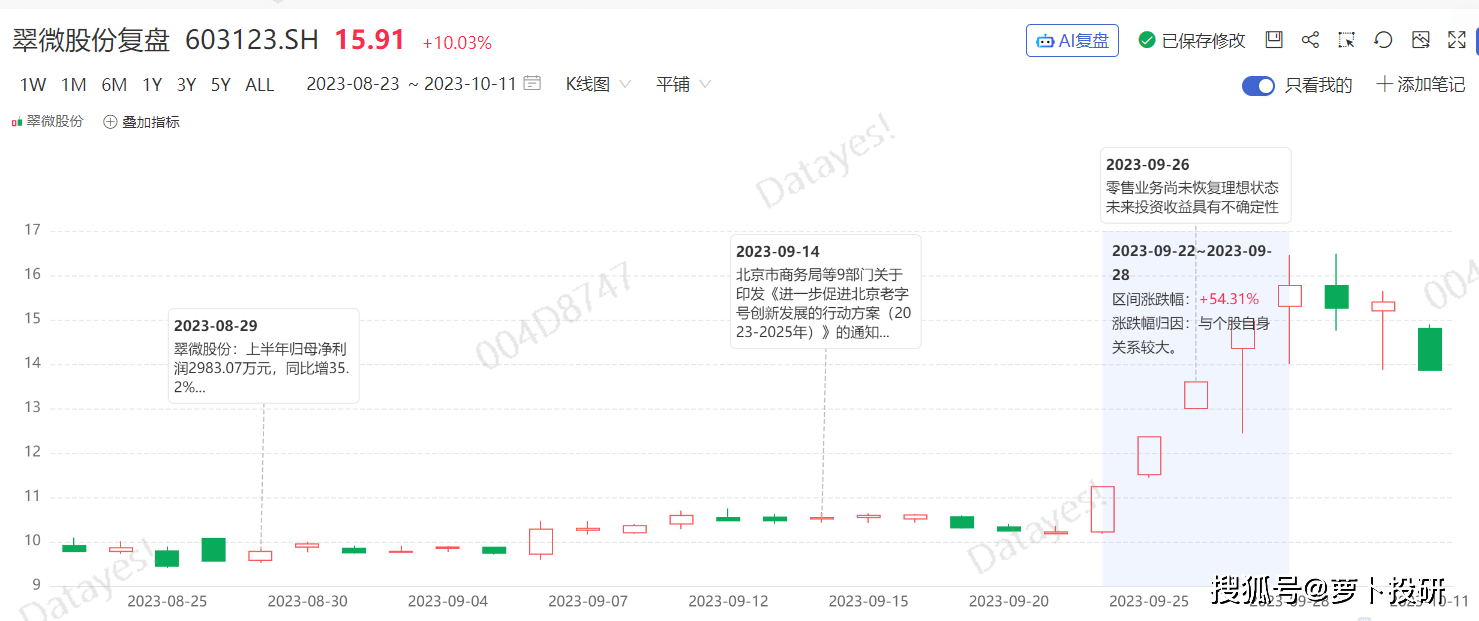
Task: Enter fullscreen with the expand arrows icon
Action: pos(1456,40)
